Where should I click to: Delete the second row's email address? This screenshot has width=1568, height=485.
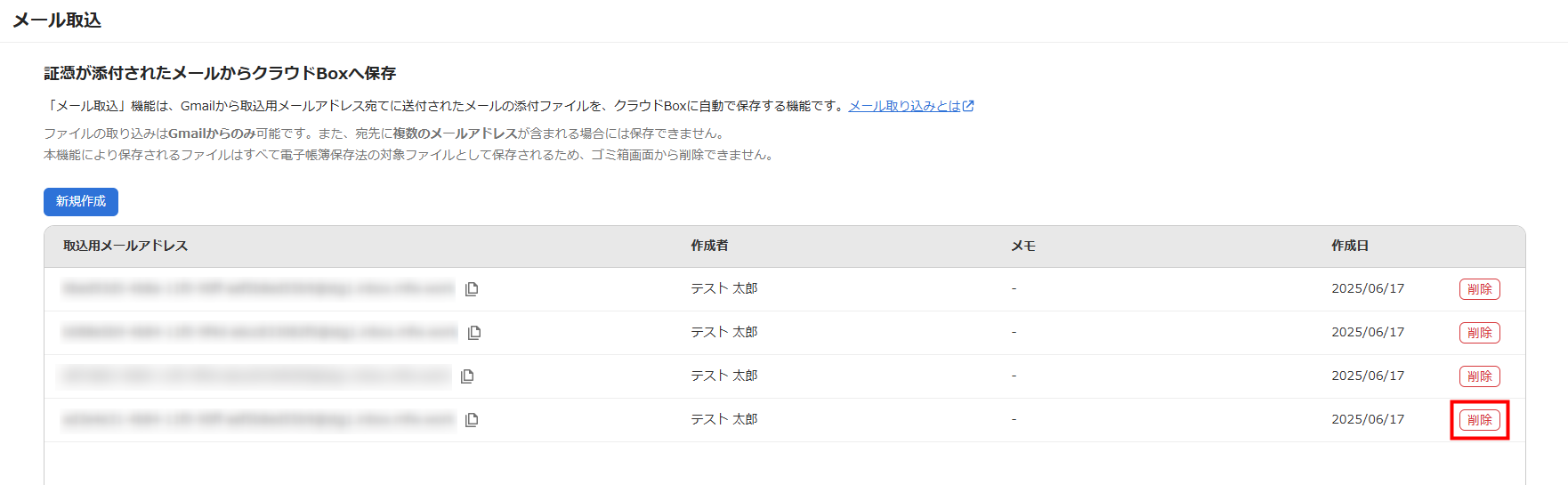pos(1480,333)
